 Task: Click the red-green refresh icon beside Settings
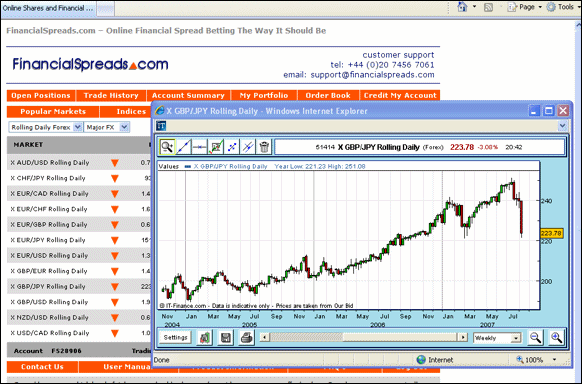(205, 338)
